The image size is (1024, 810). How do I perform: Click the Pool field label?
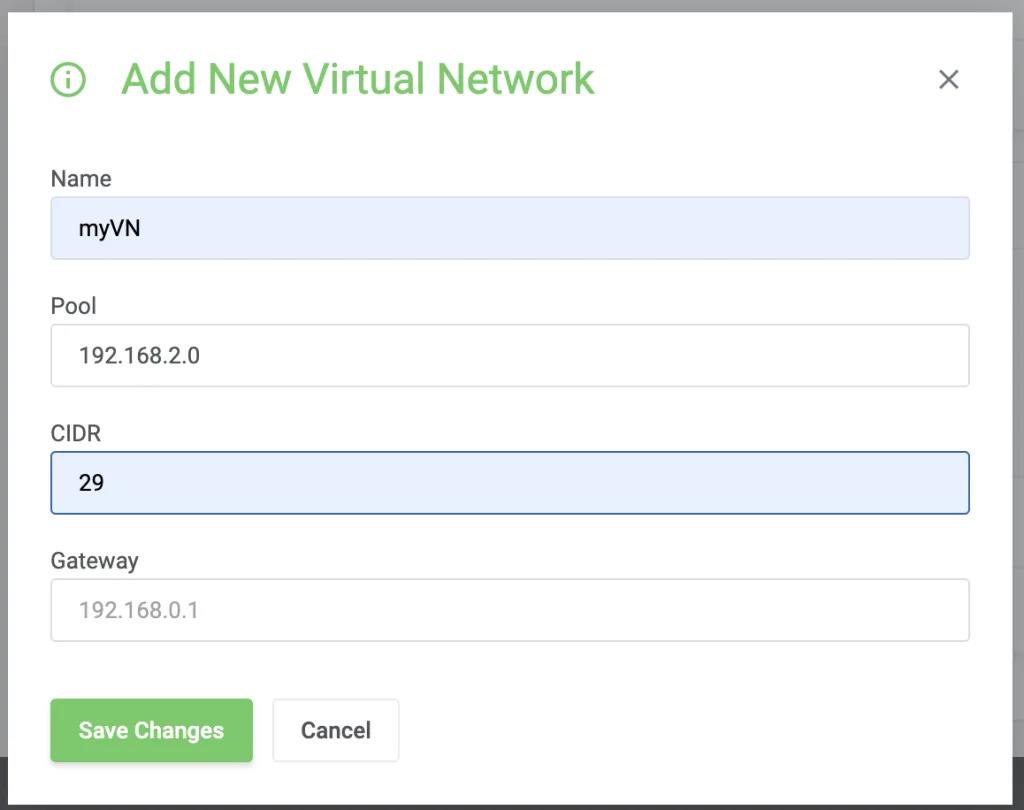[74, 306]
